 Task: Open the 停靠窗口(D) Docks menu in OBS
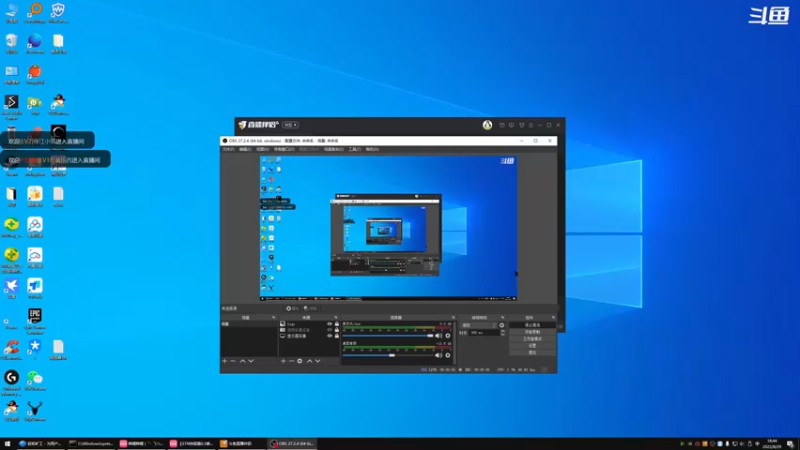(x=284, y=149)
